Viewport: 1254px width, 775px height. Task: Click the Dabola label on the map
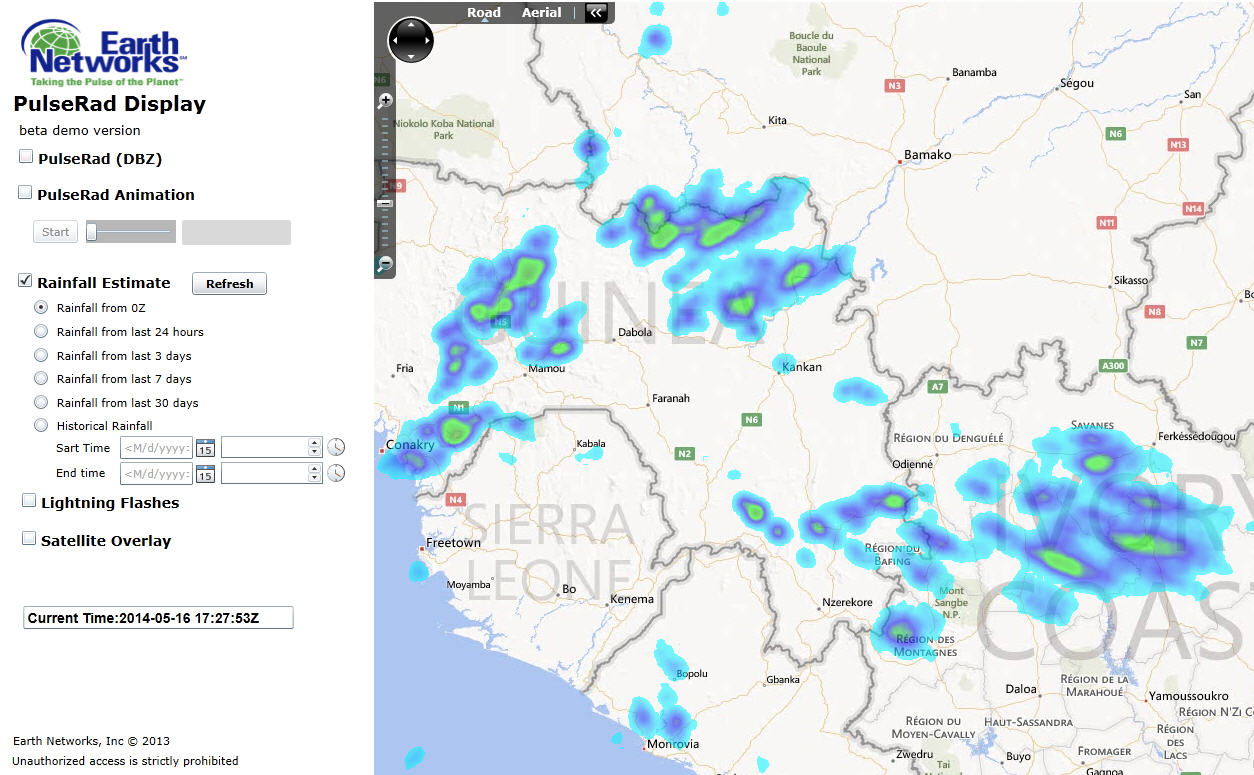(x=635, y=333)
